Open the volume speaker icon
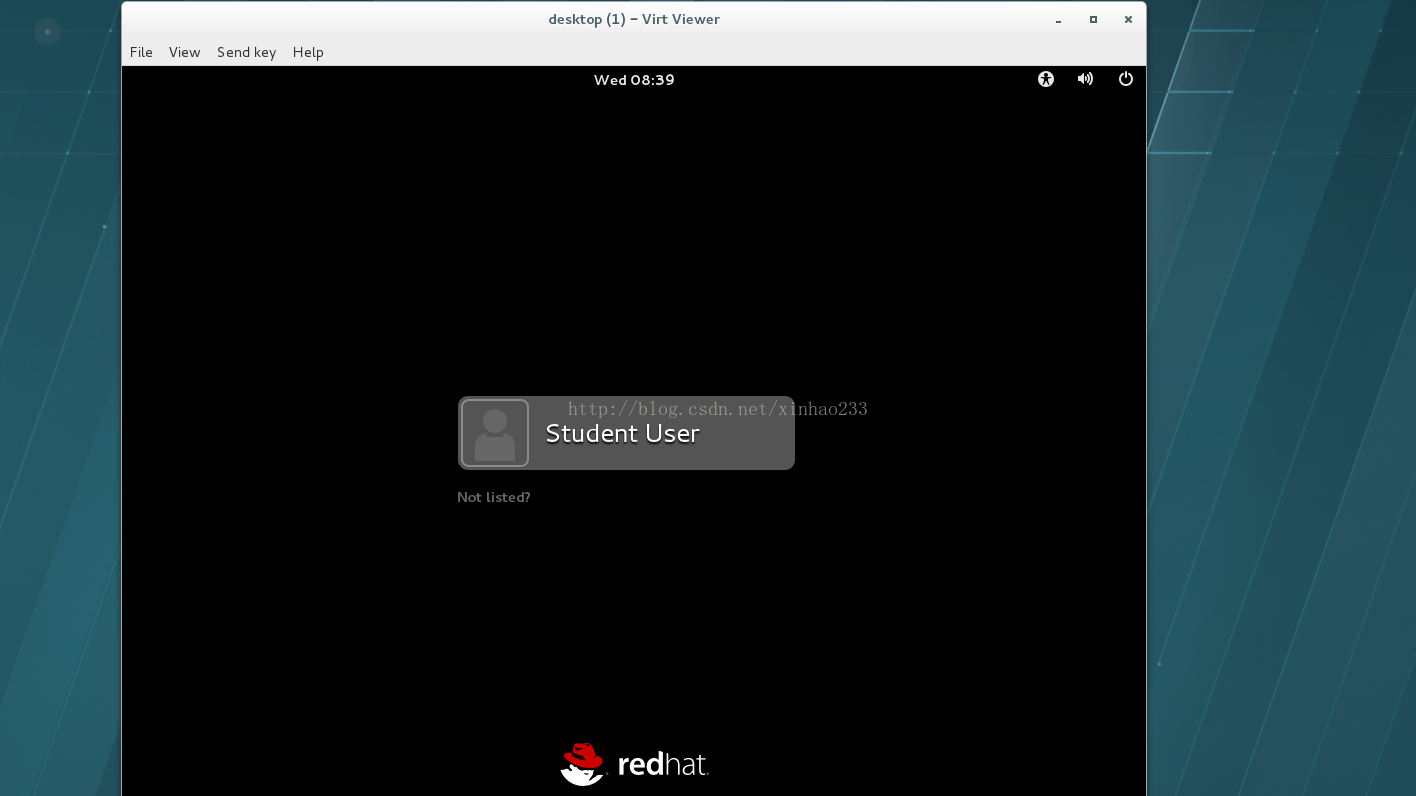This screenshot has height=796, width=1416. pyautogui.click(x=1085, y=79)
